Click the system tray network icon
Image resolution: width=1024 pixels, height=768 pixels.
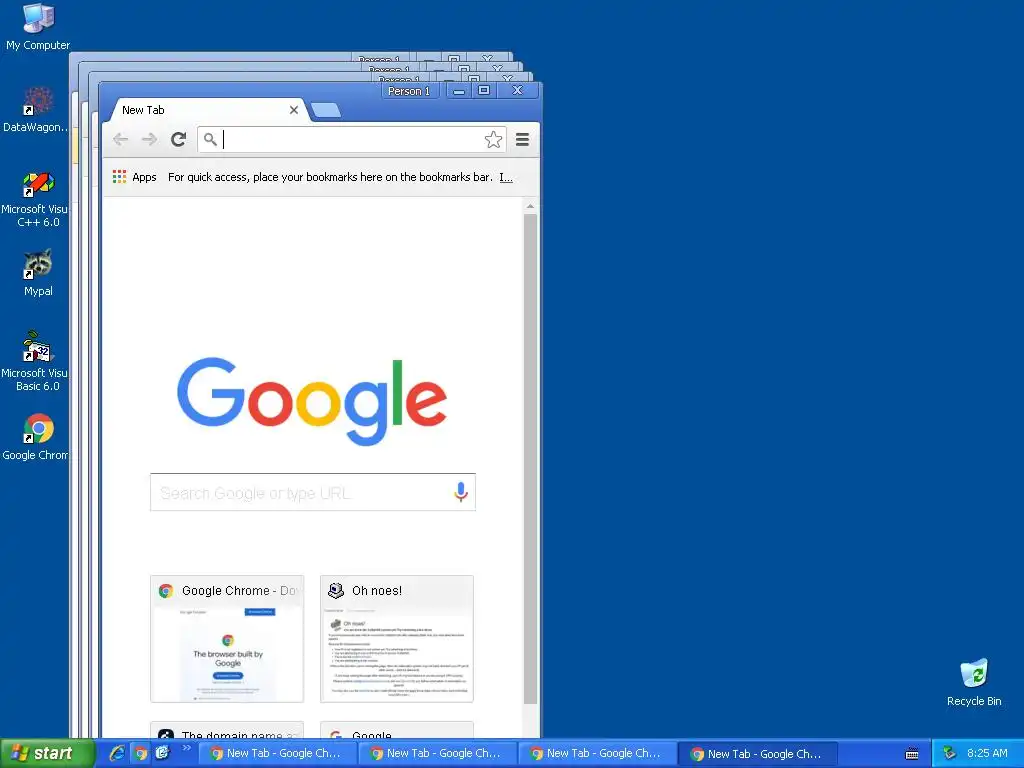click(950, 753)
